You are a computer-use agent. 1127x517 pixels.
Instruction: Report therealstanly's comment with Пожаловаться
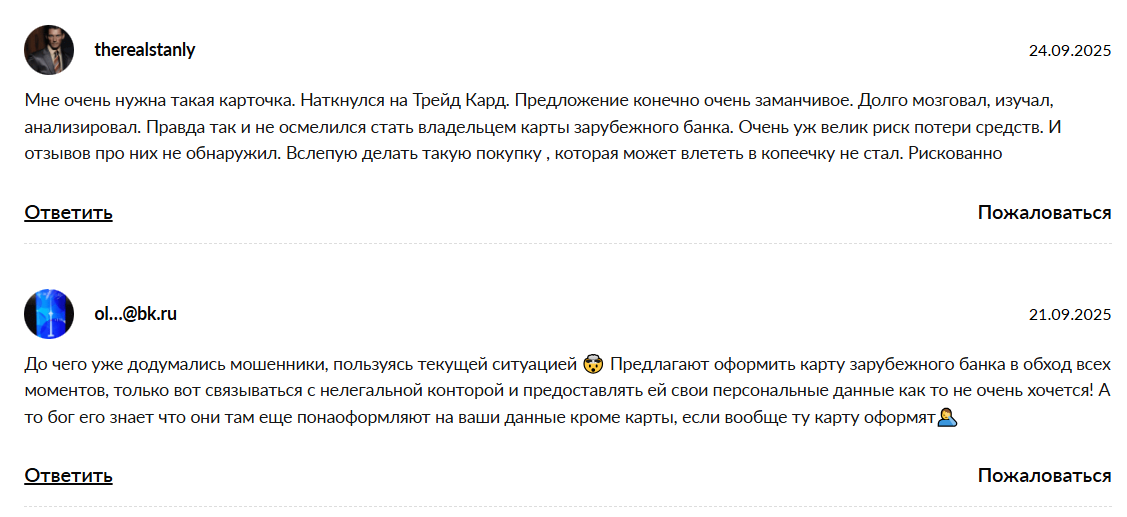(x=1044, y=212)
